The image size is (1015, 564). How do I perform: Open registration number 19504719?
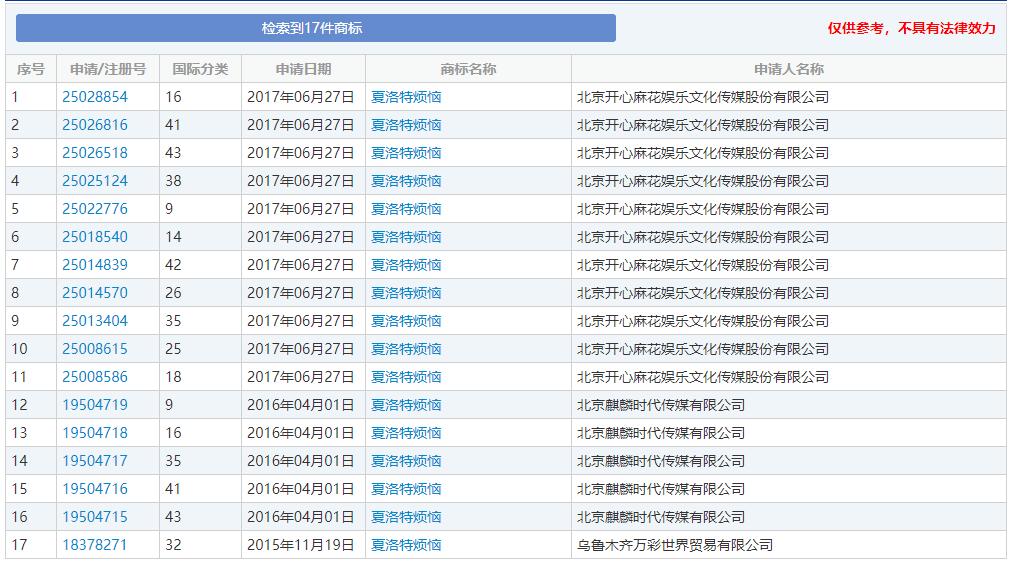pos(95,405)
